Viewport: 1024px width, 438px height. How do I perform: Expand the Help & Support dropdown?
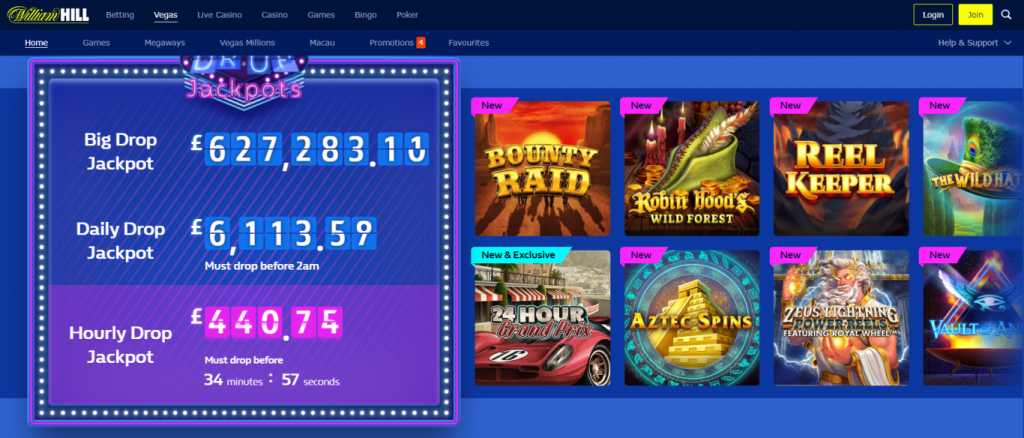[x=974, y=42]
